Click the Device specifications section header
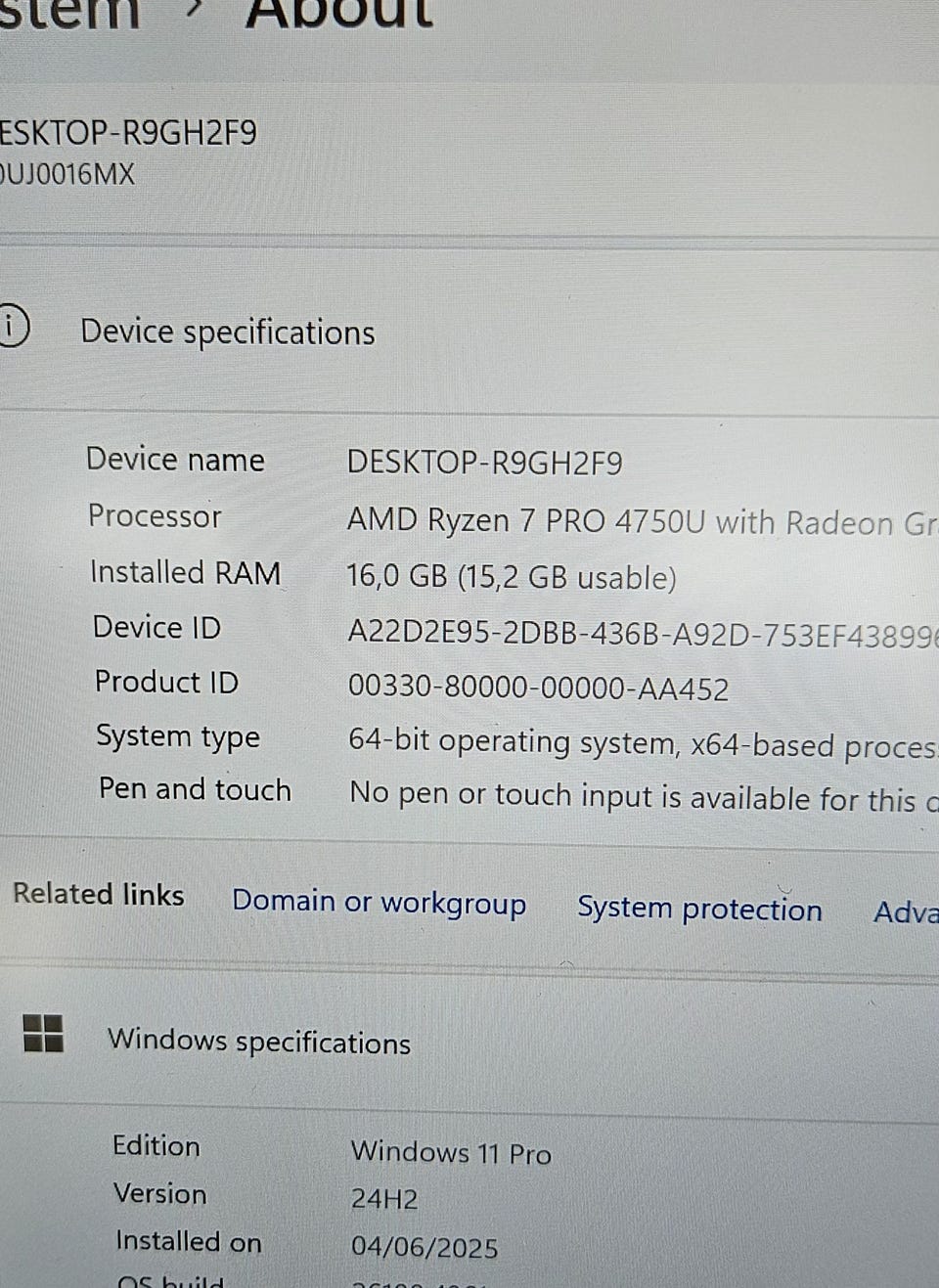The width and height of the screenshot is (939, 1288). pos(228,333)
